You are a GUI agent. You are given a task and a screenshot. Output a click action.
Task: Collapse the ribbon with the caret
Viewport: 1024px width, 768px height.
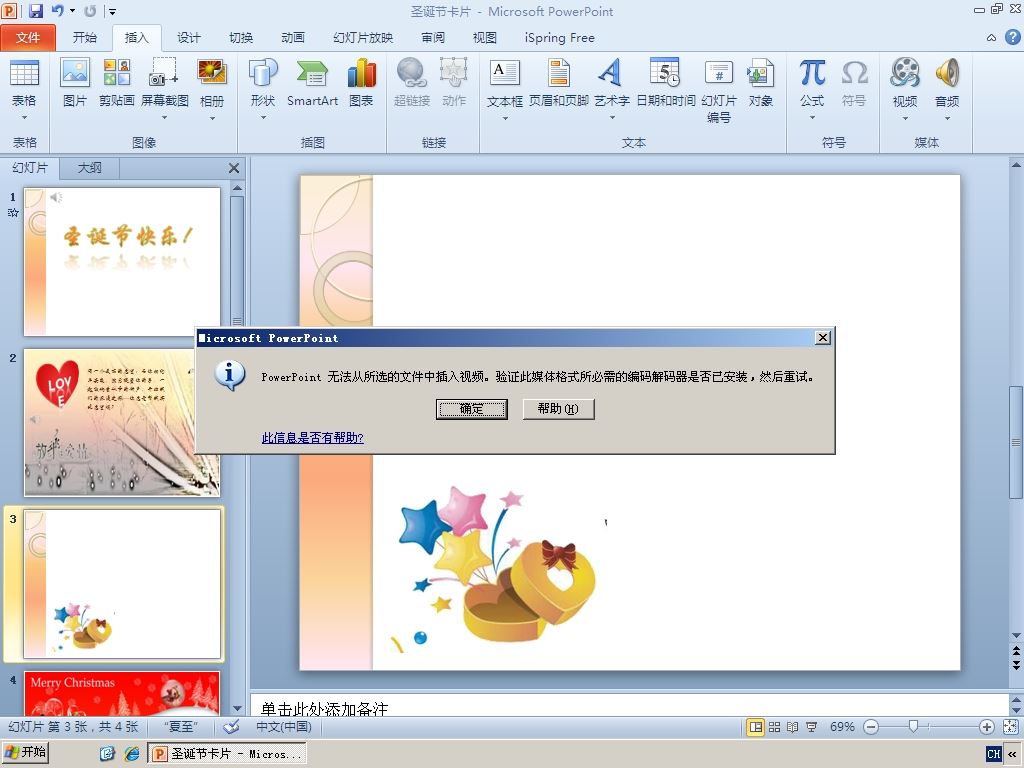coord(991,38)
